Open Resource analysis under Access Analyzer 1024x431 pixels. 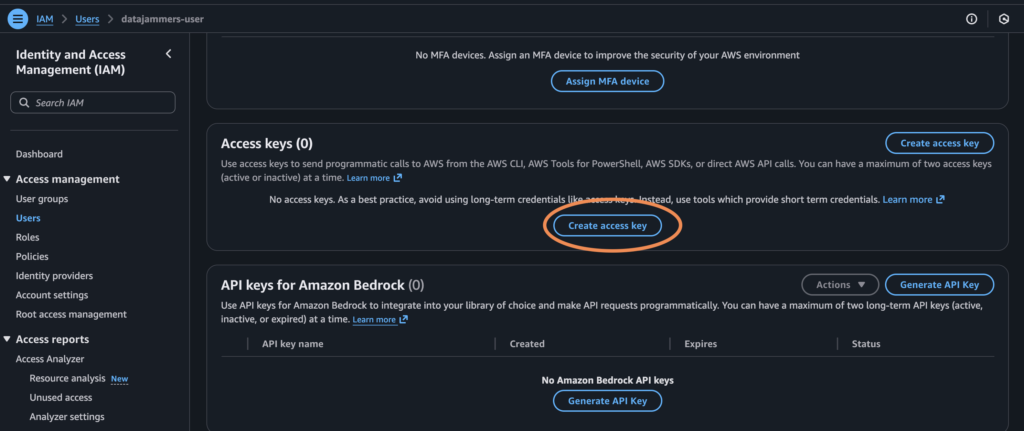click(x=67, y=379)
